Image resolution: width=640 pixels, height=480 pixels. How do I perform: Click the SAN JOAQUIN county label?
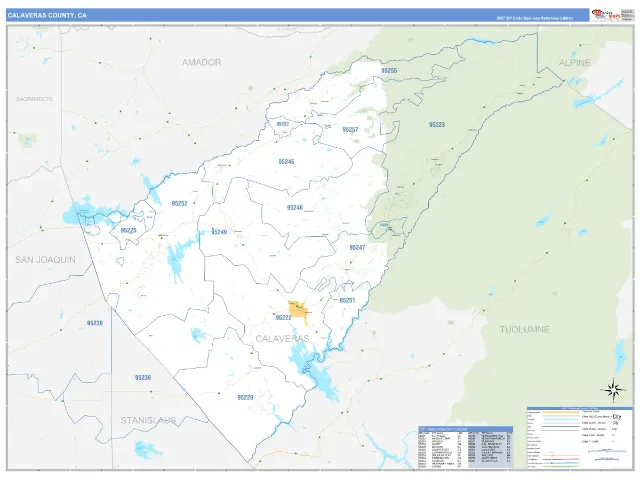tap(45, 260)
